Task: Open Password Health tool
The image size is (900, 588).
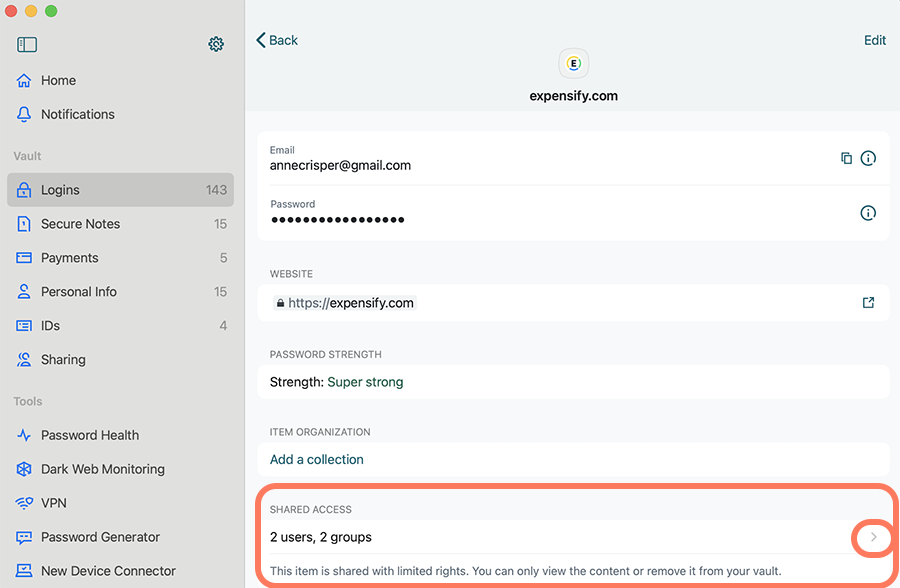Action: pyautogui.click(x=121, y=435)
